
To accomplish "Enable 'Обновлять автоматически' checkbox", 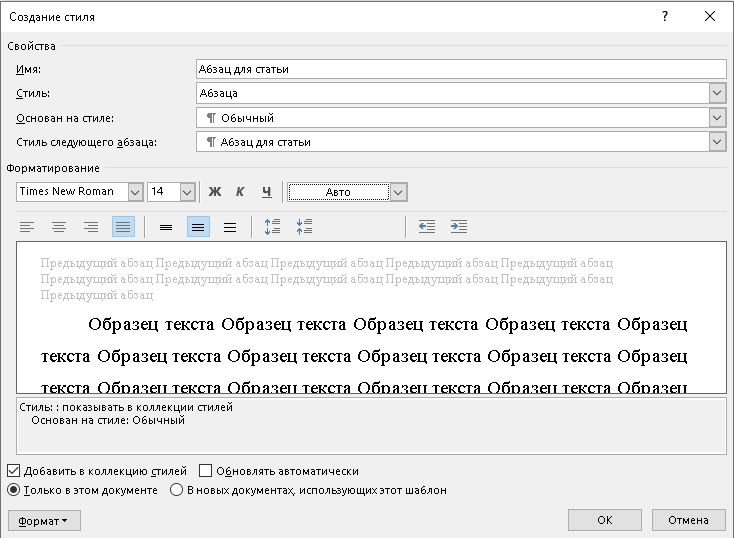I will [205, 471].
